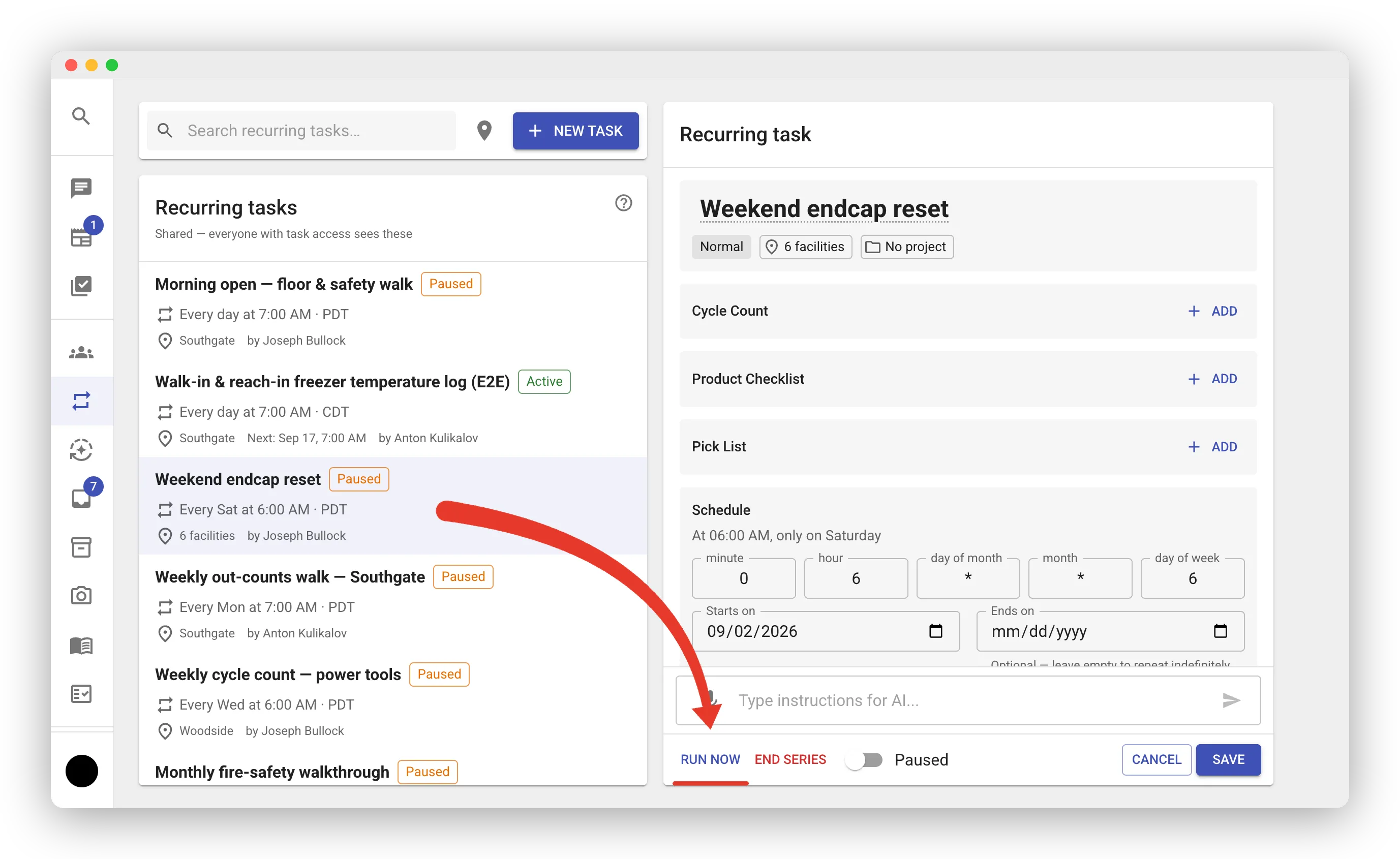Open Walk-in & reach-in freezer temperature log task

coord(392,409)
